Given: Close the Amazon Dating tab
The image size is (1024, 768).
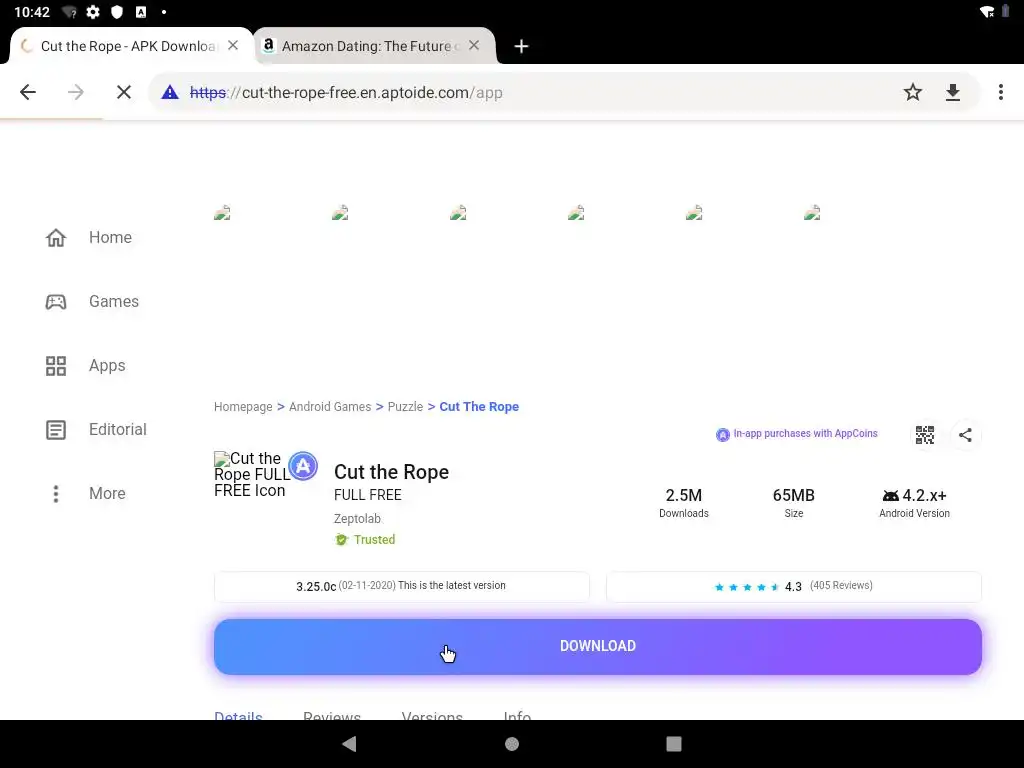Looking at the screenshot, I should 474,46.
